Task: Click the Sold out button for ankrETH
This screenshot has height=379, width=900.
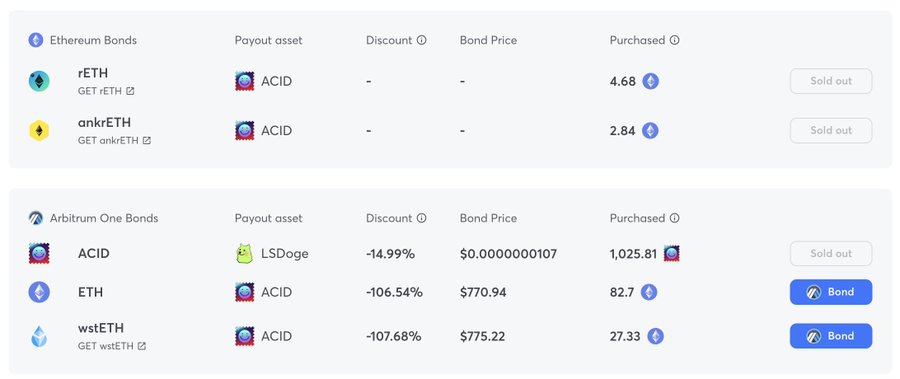Action: pos(831,130)
